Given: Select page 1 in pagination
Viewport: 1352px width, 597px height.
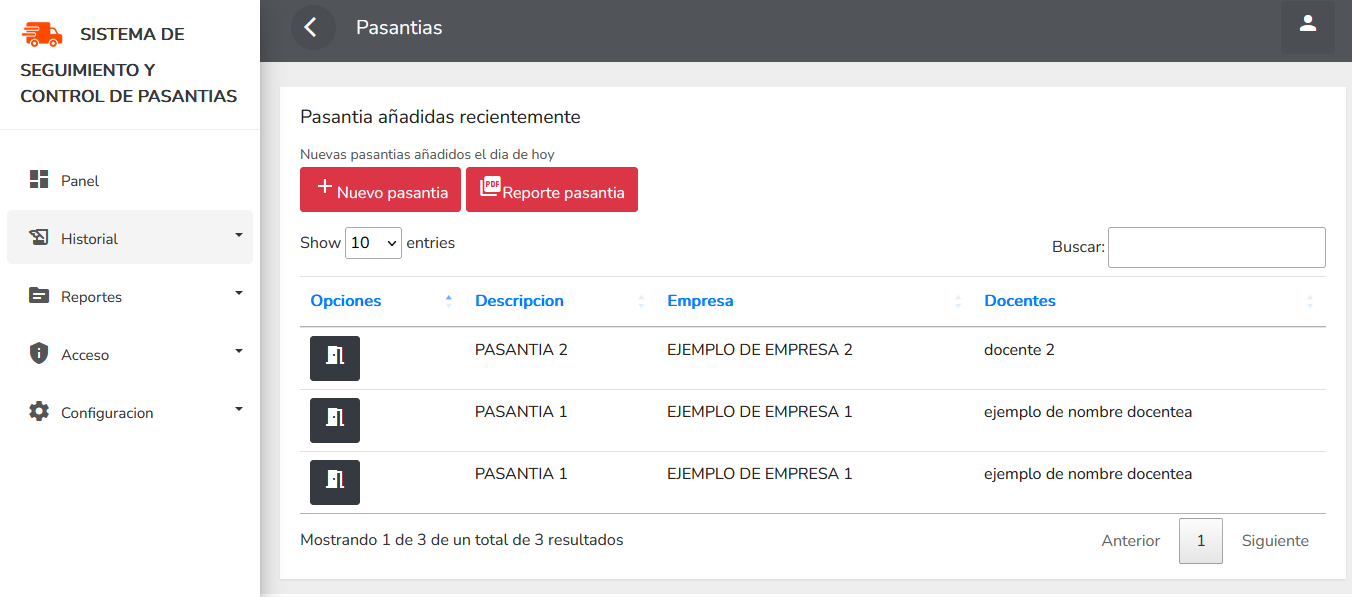Looking at the screenshot, I should [1201, 541].
